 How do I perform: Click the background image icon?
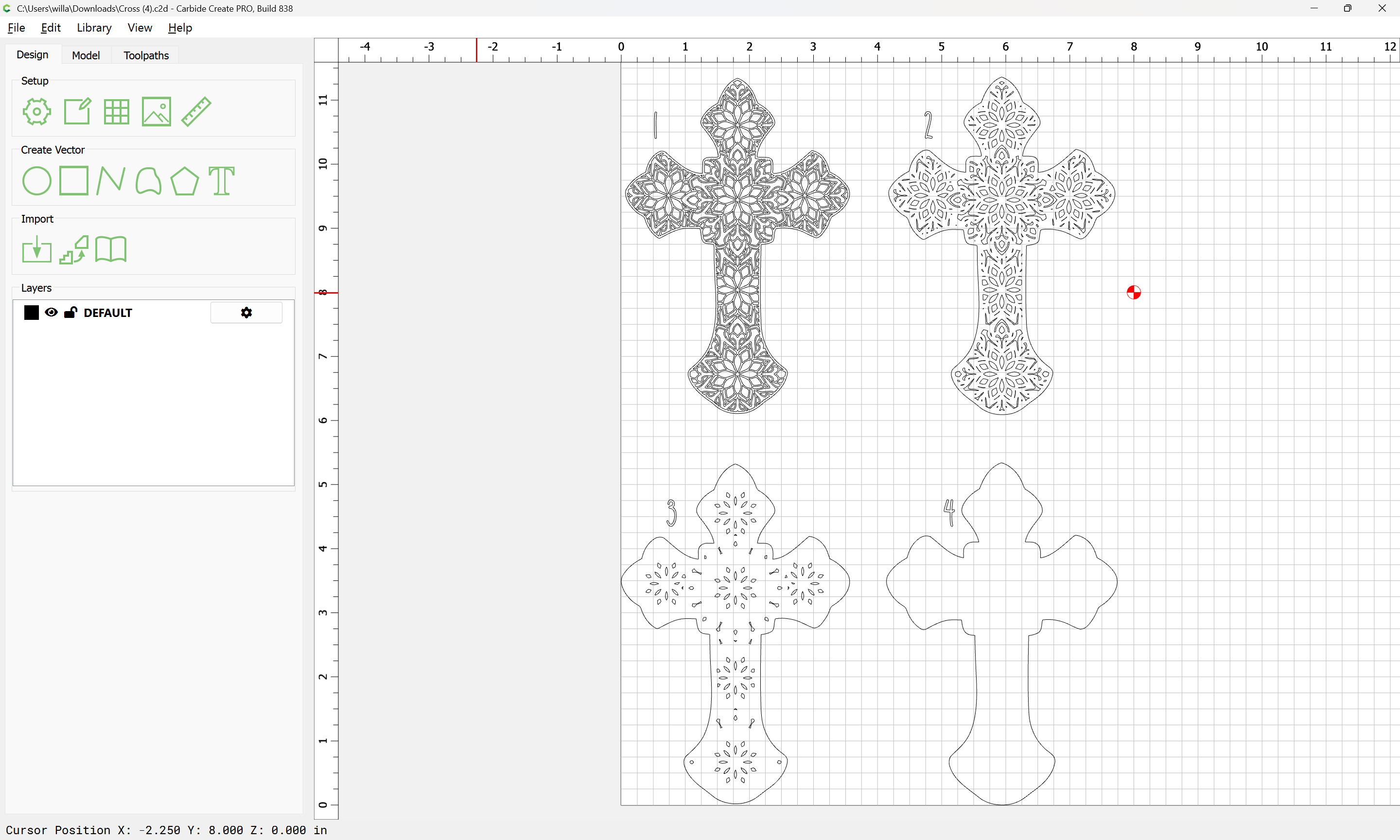coord(156,111)
